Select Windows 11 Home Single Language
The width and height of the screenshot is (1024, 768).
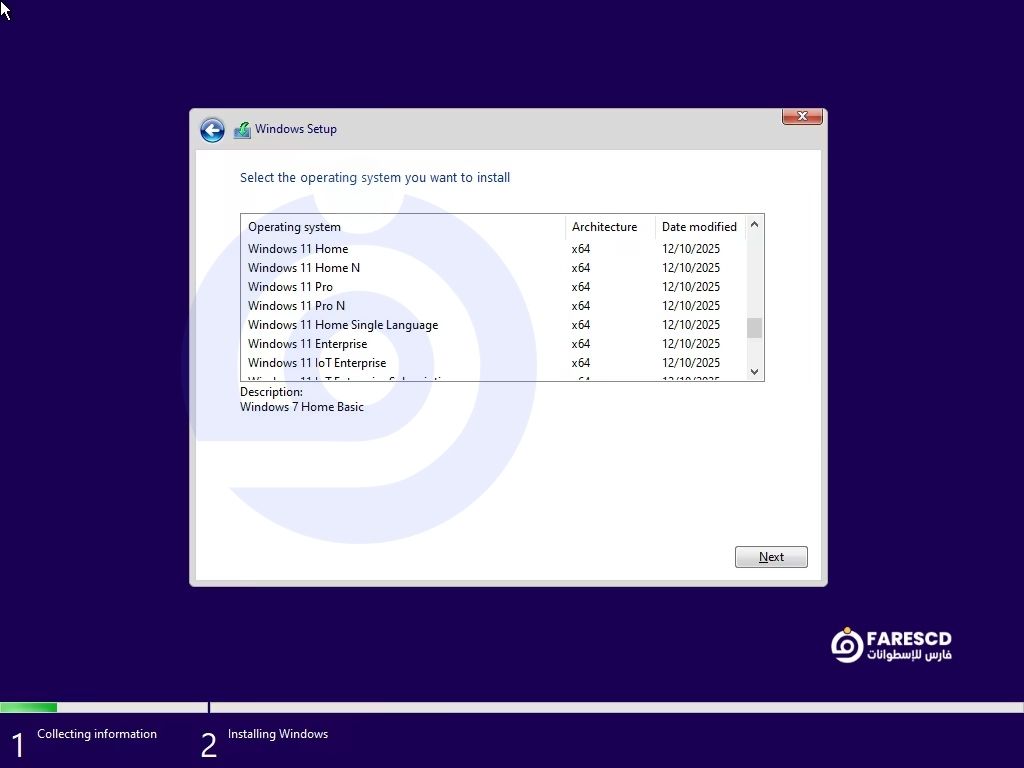(343, 325)
